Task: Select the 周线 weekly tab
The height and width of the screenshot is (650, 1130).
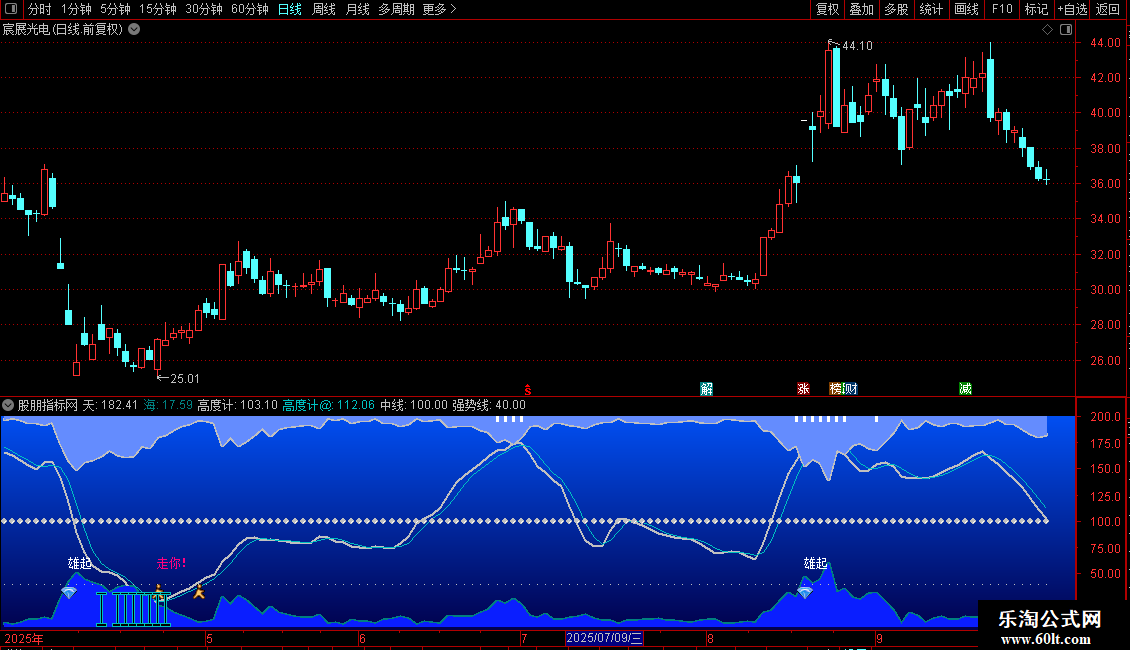Action: [324, 9]
